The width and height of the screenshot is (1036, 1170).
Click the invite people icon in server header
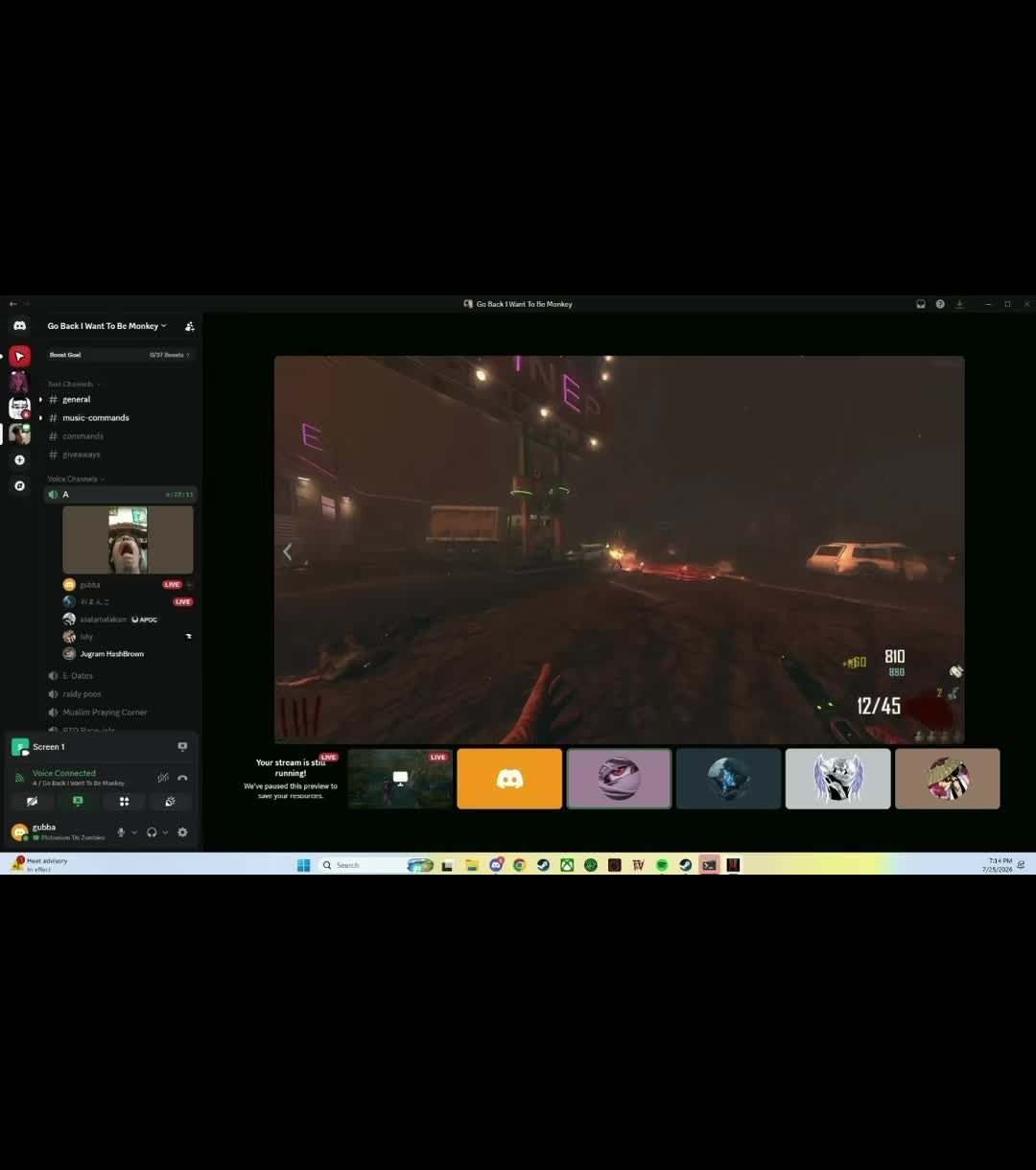pyautogui.click(x=189, y=326)
